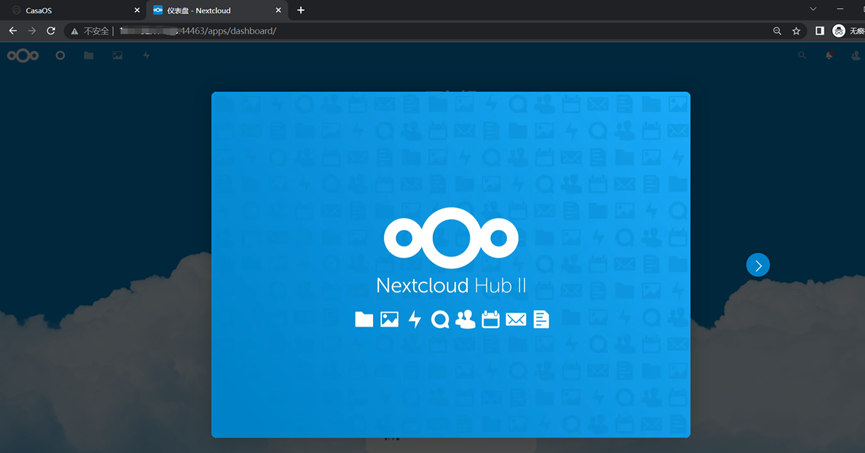Screen dimensions: 865x453
Task: Open the Activity lightning icon in header
Action: [x=146, y=55]
